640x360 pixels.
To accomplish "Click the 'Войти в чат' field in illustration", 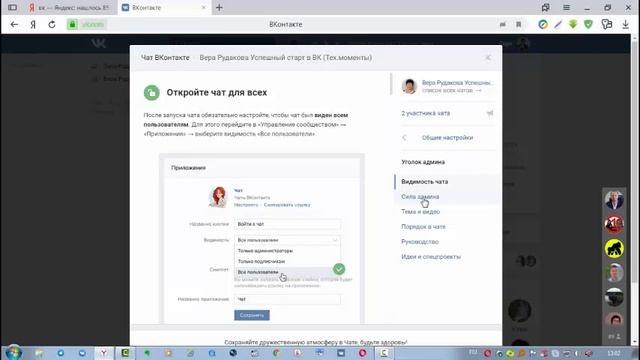I will [287, 224].
